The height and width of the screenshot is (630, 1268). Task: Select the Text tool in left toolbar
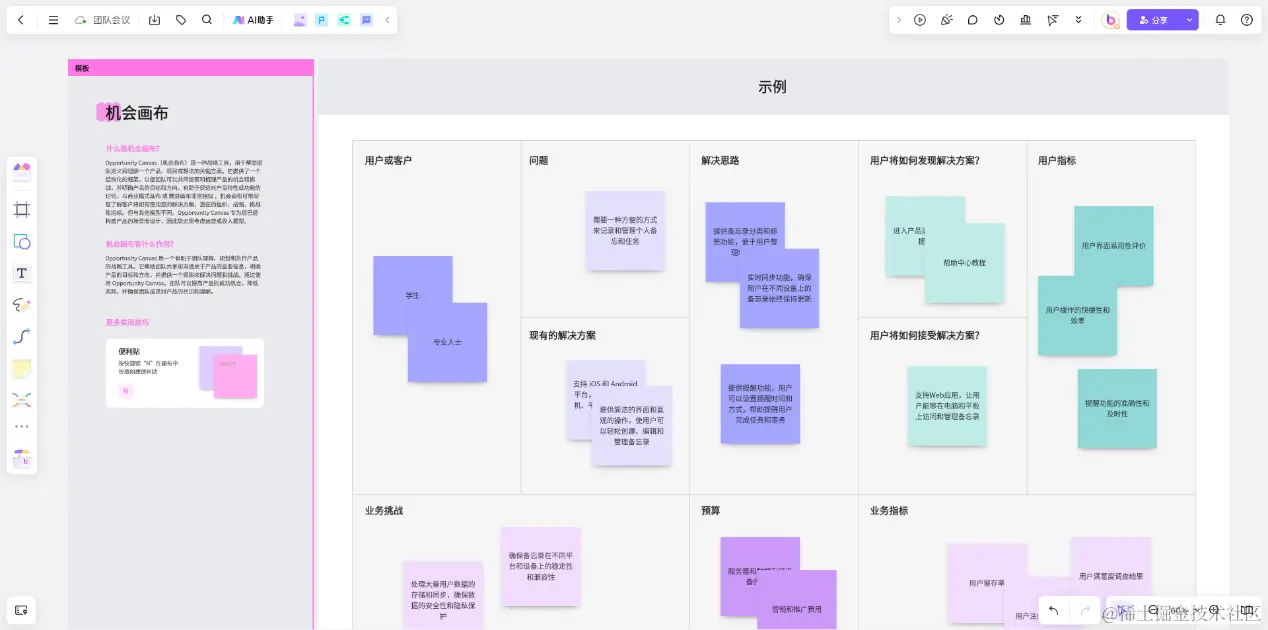point(22,273)
